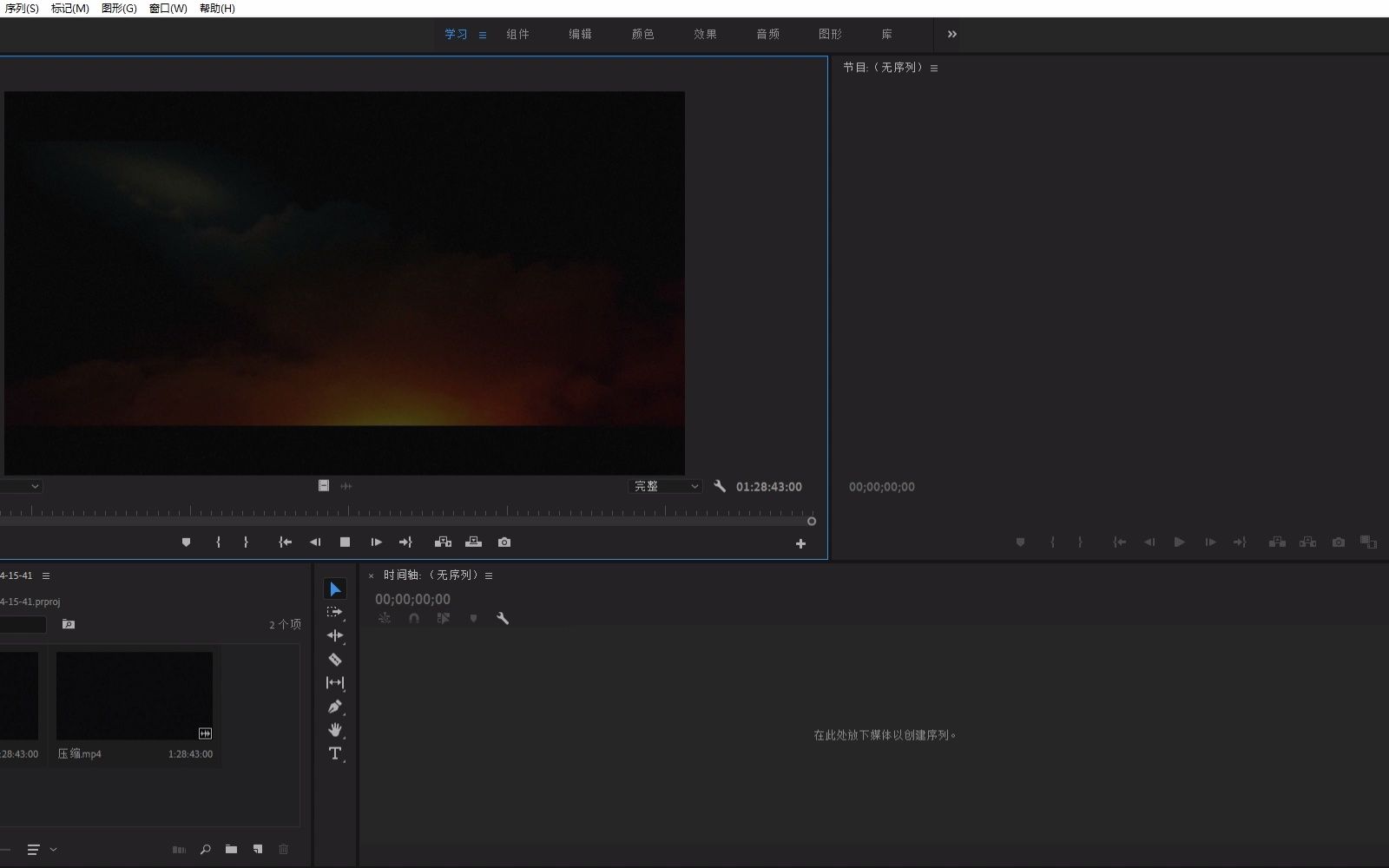Viewport: 1389px width, 868px height.
Task: Select the Selection arrow tool
Action: click(335, 589)
